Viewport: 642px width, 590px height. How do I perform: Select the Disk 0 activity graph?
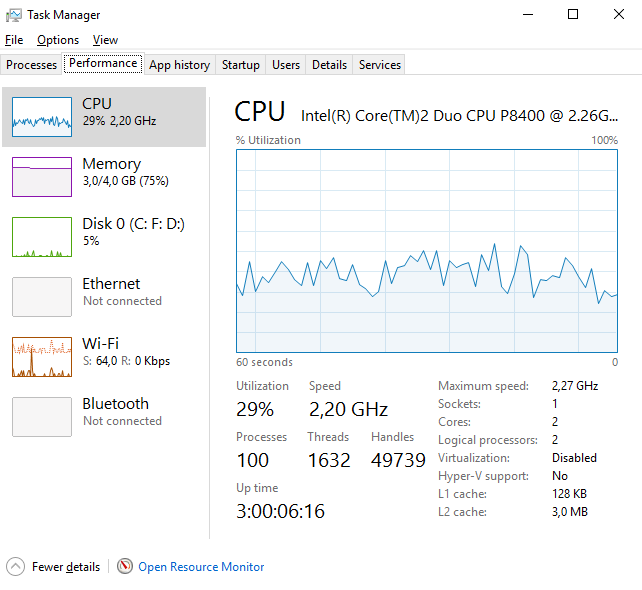[x=42, y=237]
